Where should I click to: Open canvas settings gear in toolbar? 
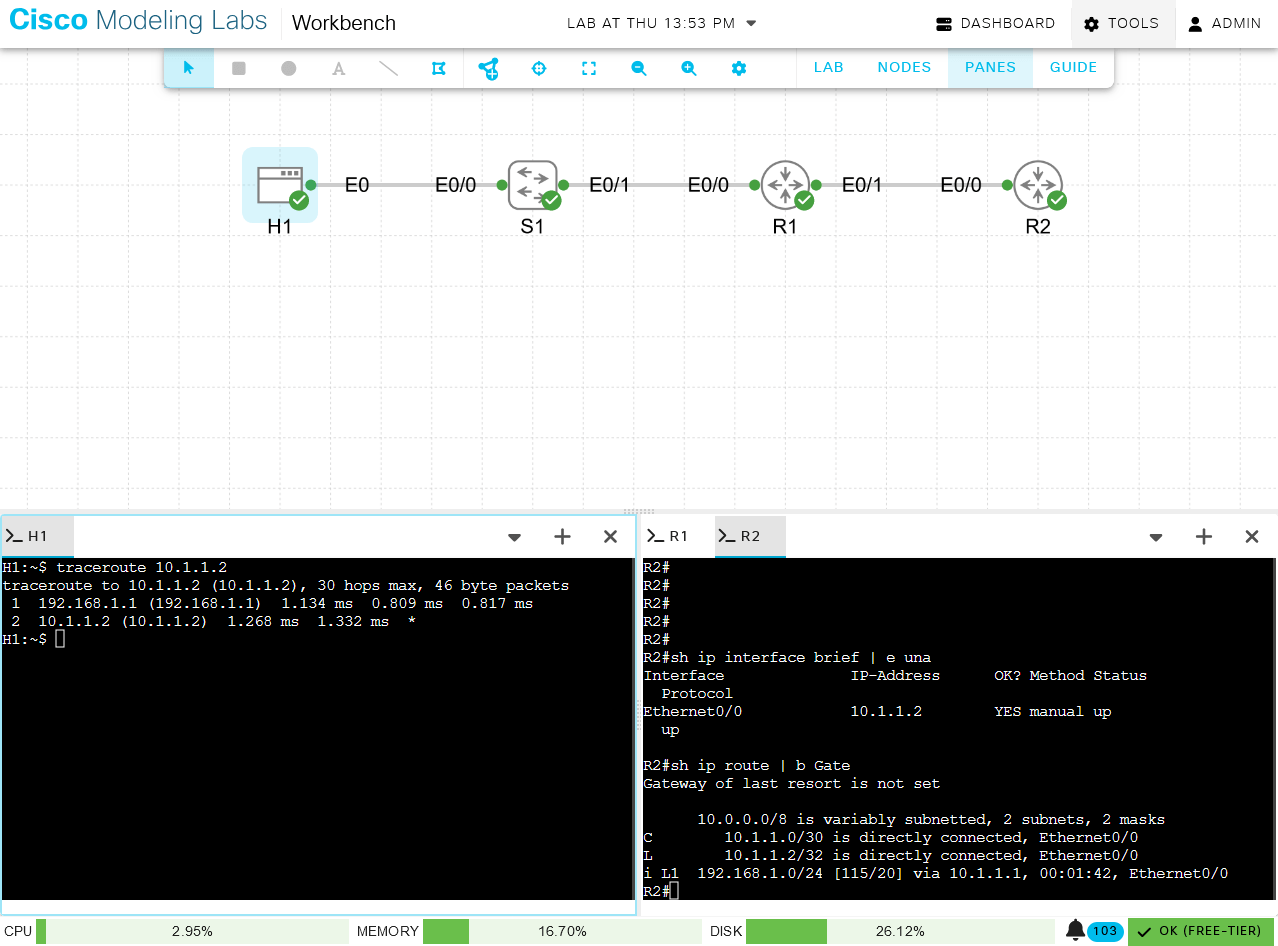click(x=739, y=68)
